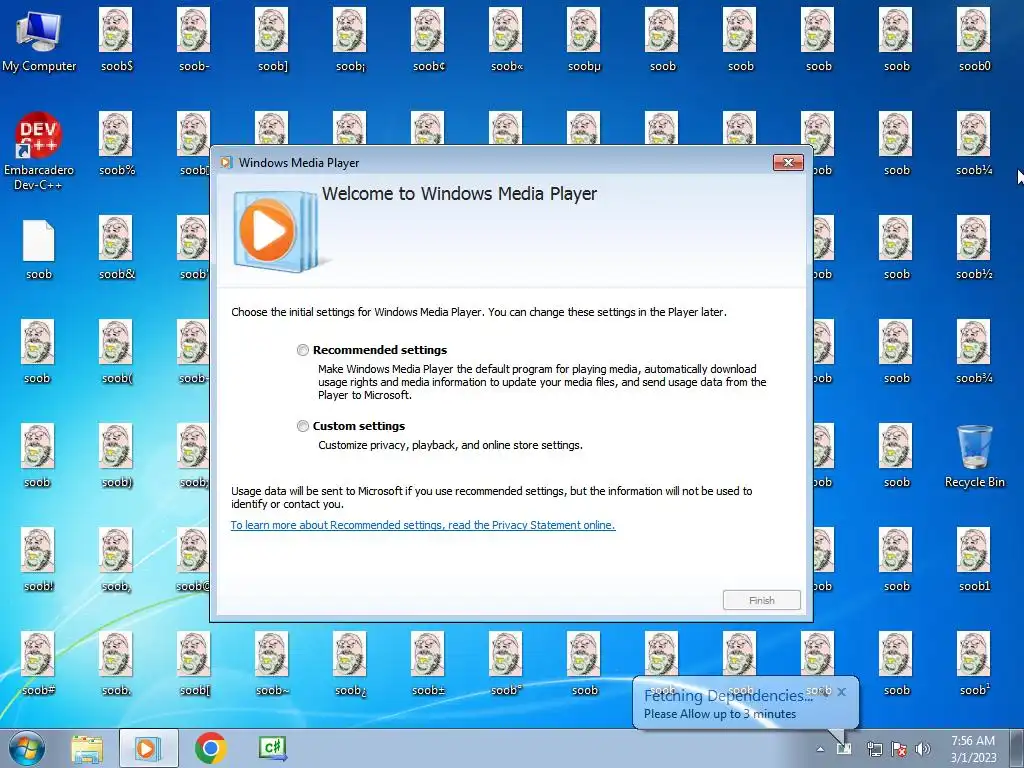Viewport: 1024px width, 768px height.
Task: Select the soob( desktop icon
Action: coord(116,351)
